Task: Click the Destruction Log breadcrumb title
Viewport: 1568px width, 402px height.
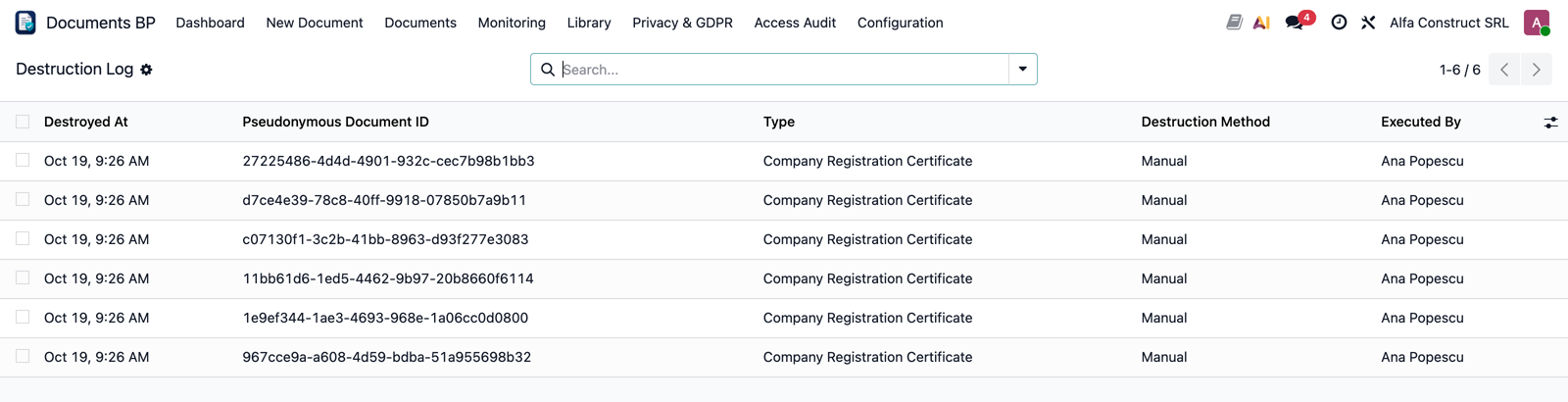Action: 74,69
